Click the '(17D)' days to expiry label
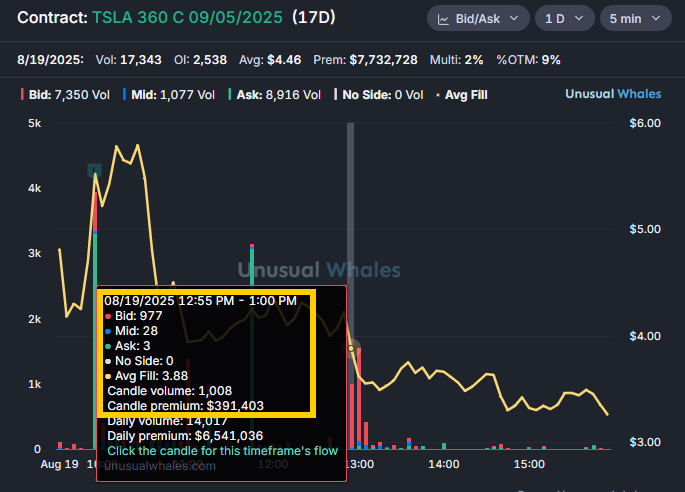This screenshot has width=685, height=492. tap(314, 17)
